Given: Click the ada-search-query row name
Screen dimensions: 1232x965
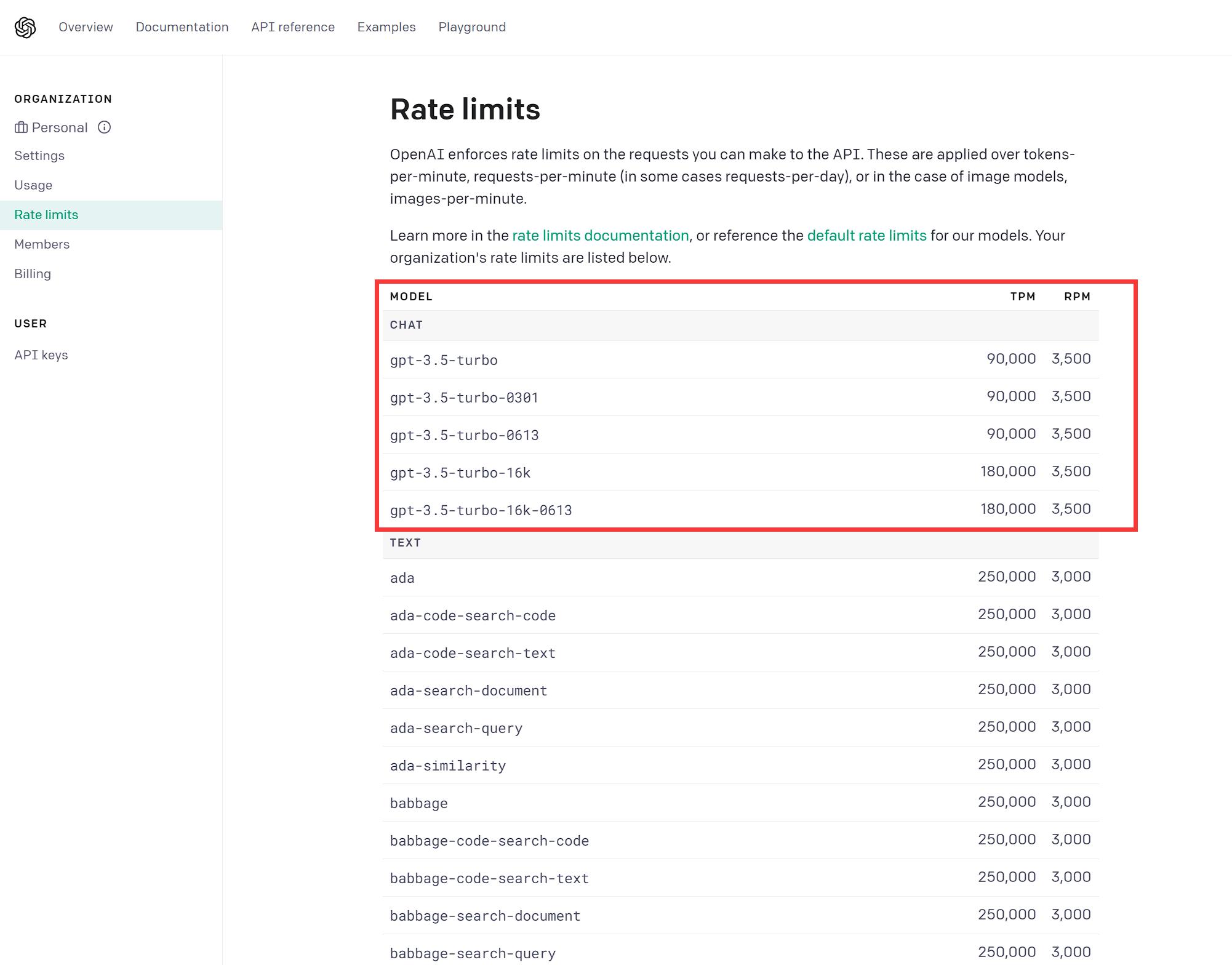Looking at the screenshot, I should [457, 728].
